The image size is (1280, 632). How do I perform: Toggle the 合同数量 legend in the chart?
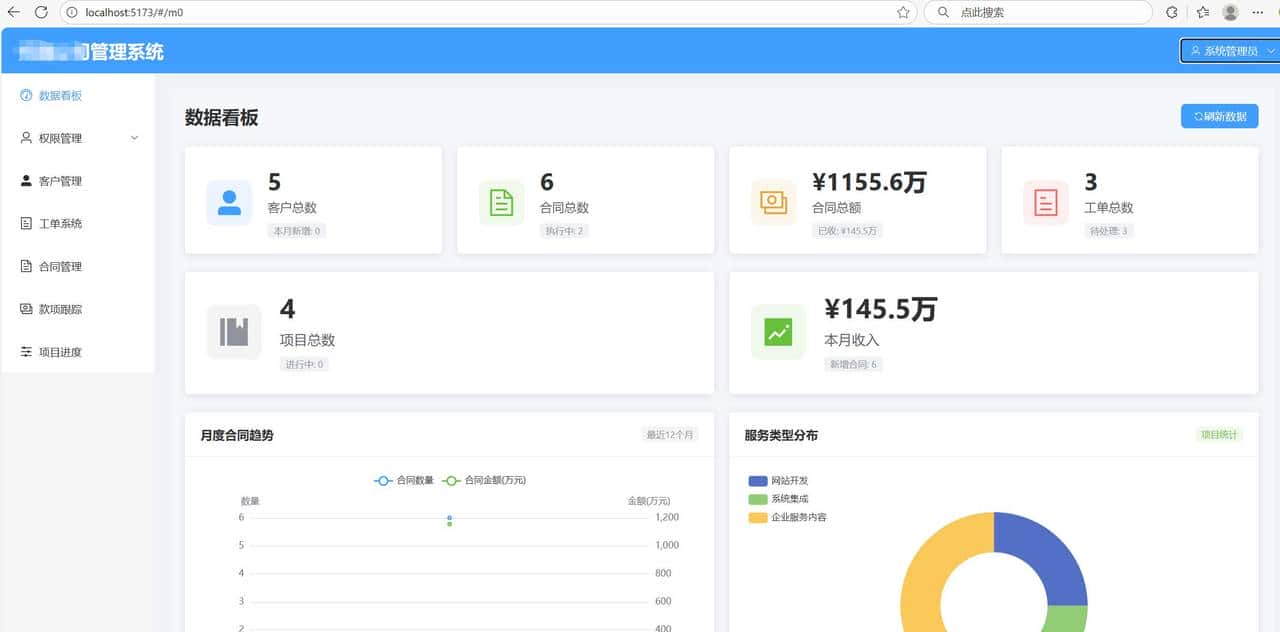(404, 480)
